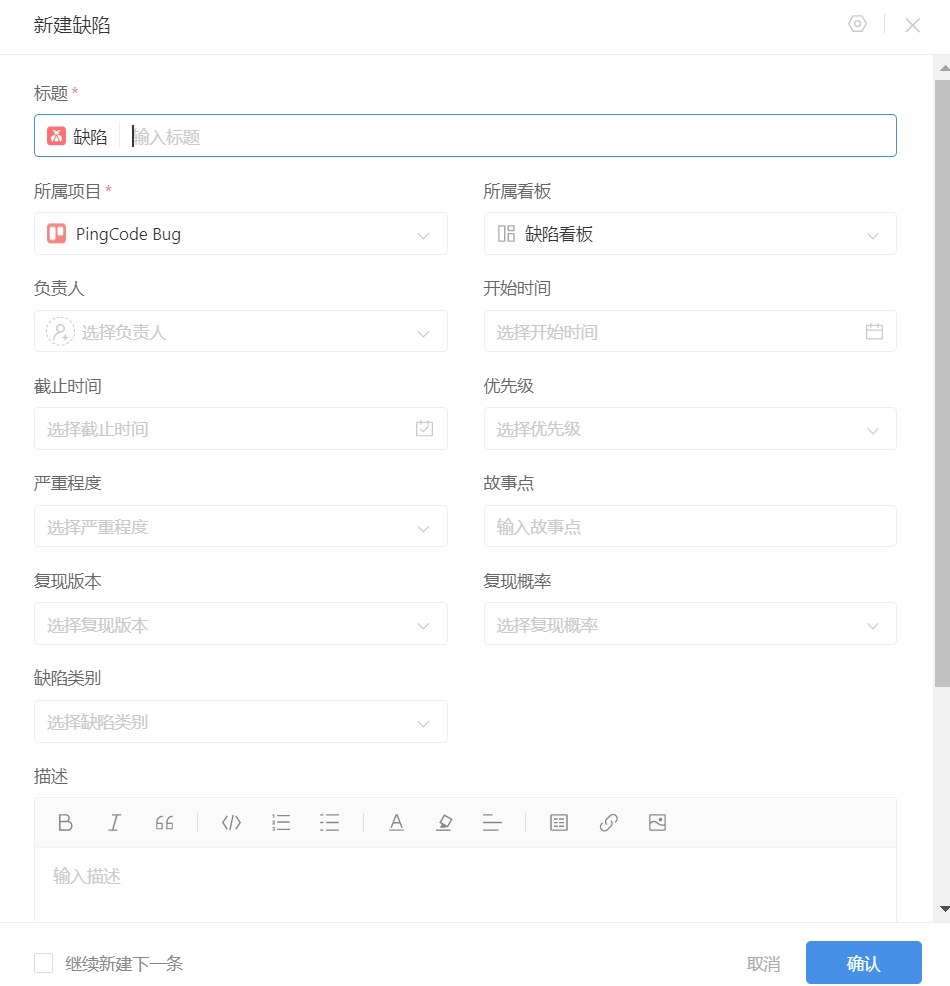Click the 确认 confirm button

863,962
